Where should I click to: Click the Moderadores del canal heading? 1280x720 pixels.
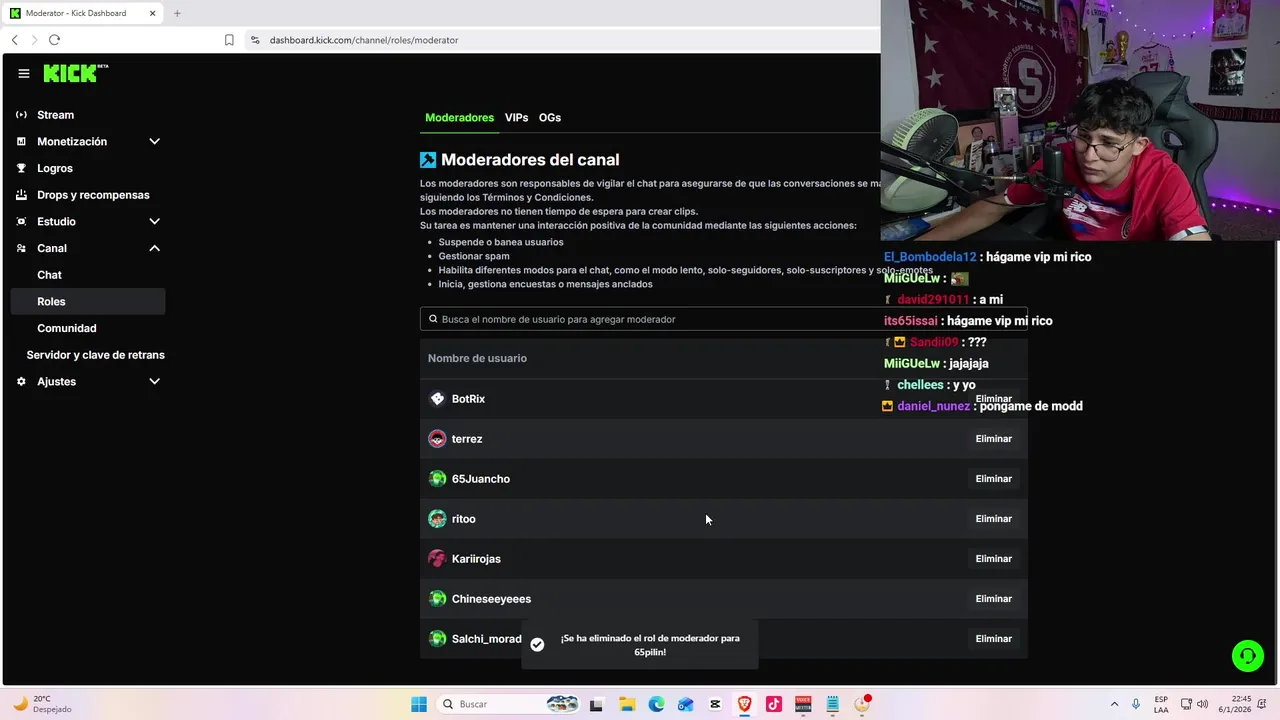[x=530, y=159]
